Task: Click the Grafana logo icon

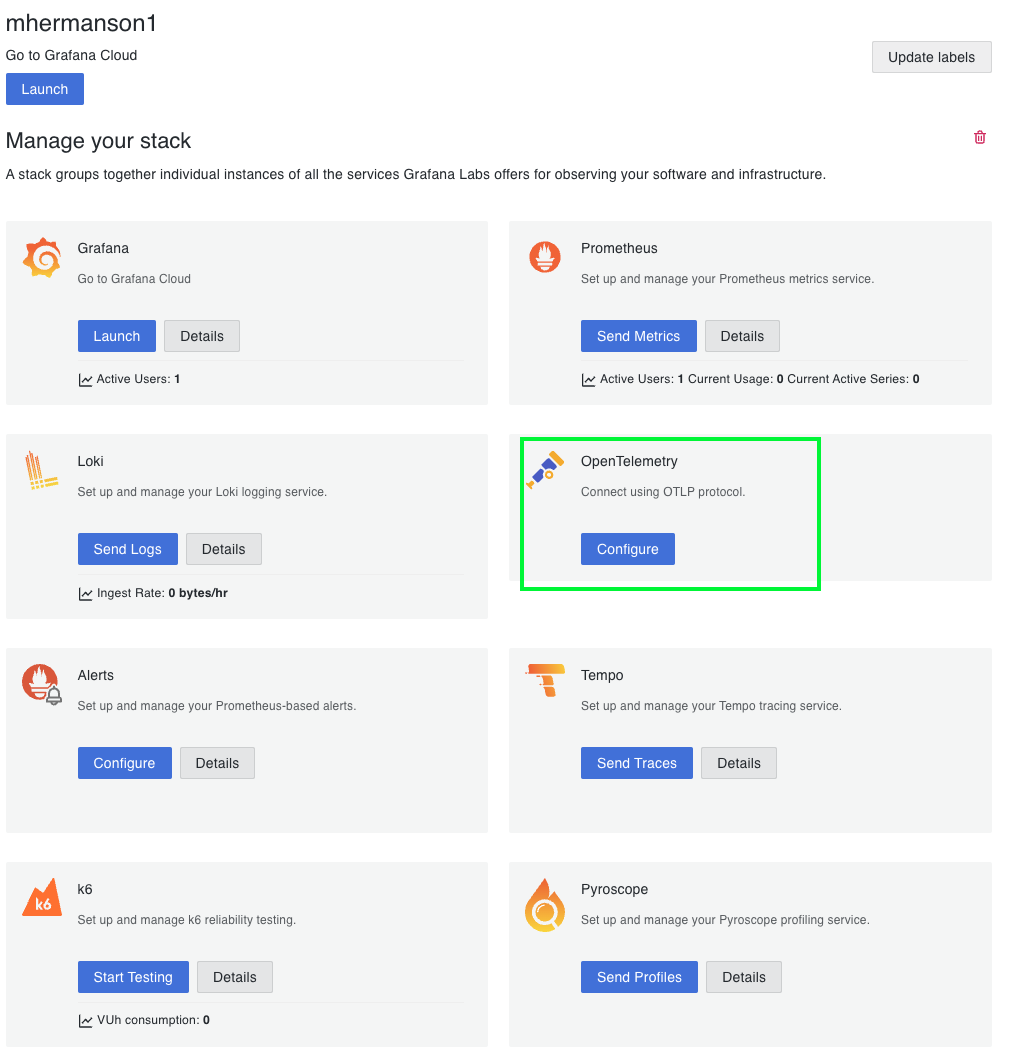Action: point(41,257)
